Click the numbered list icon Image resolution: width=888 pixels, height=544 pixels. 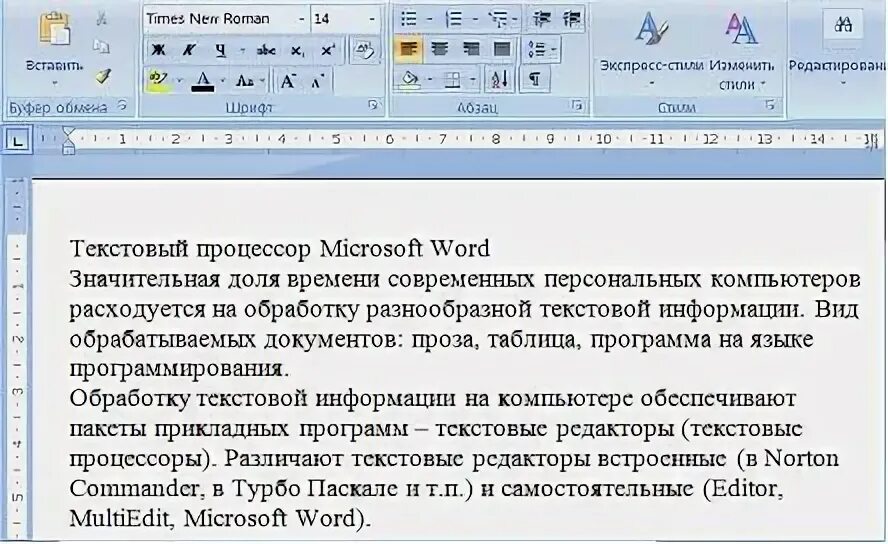click(454, 20)
